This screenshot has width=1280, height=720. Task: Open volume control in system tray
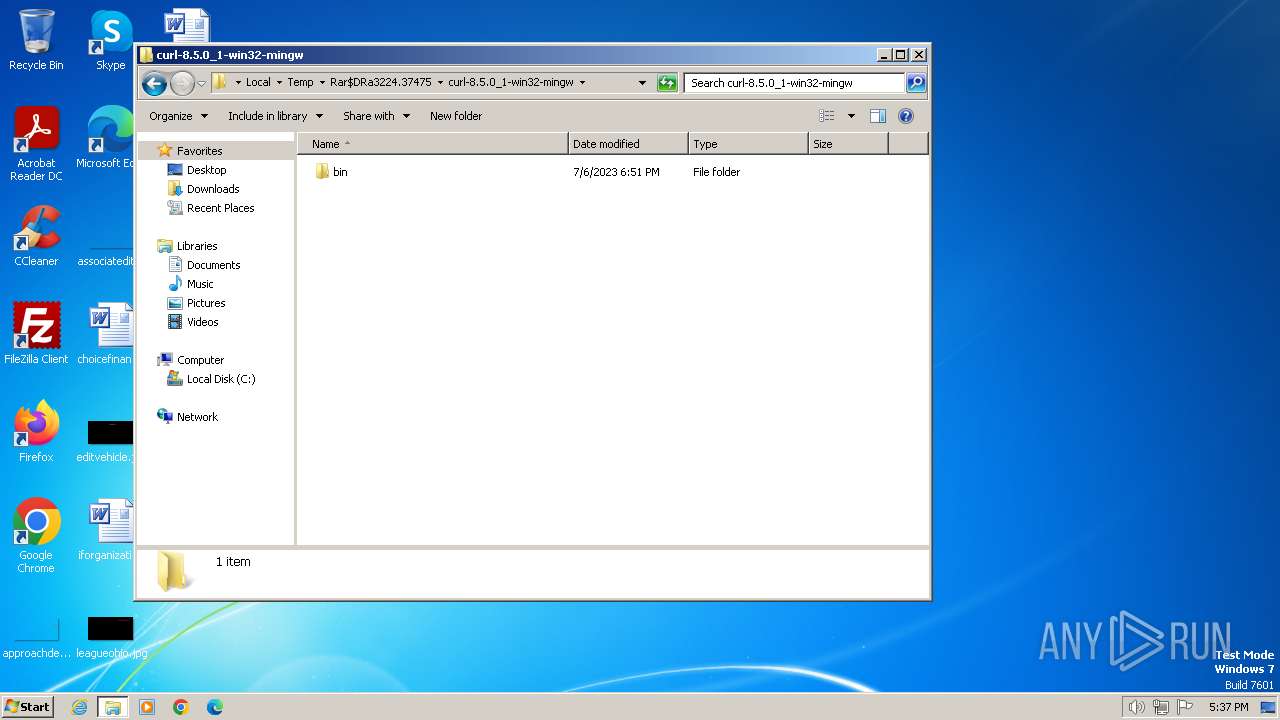coord(1136,707)
